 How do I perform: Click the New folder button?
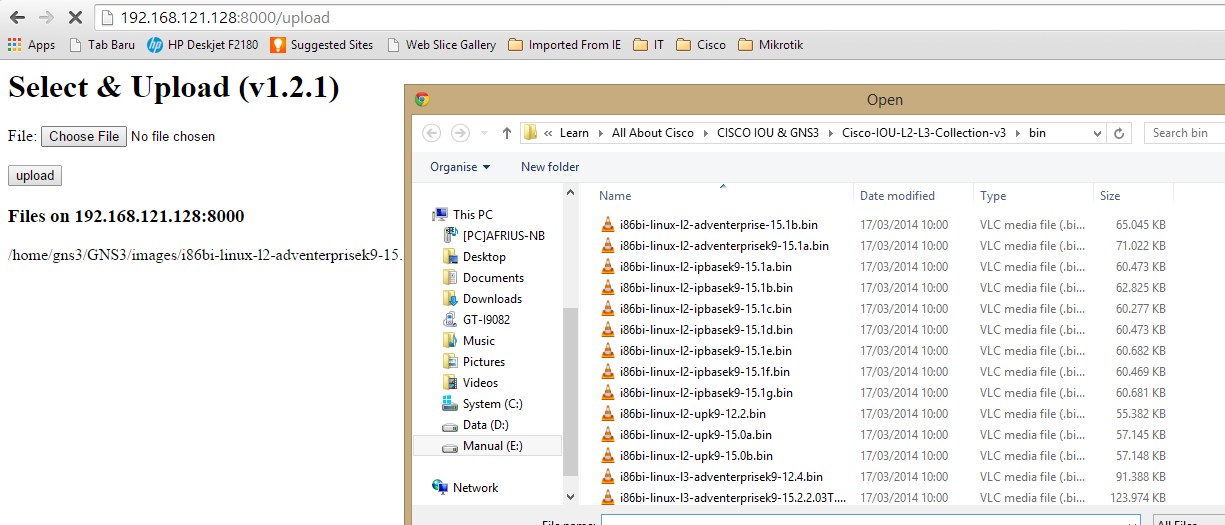coord(550,167)
